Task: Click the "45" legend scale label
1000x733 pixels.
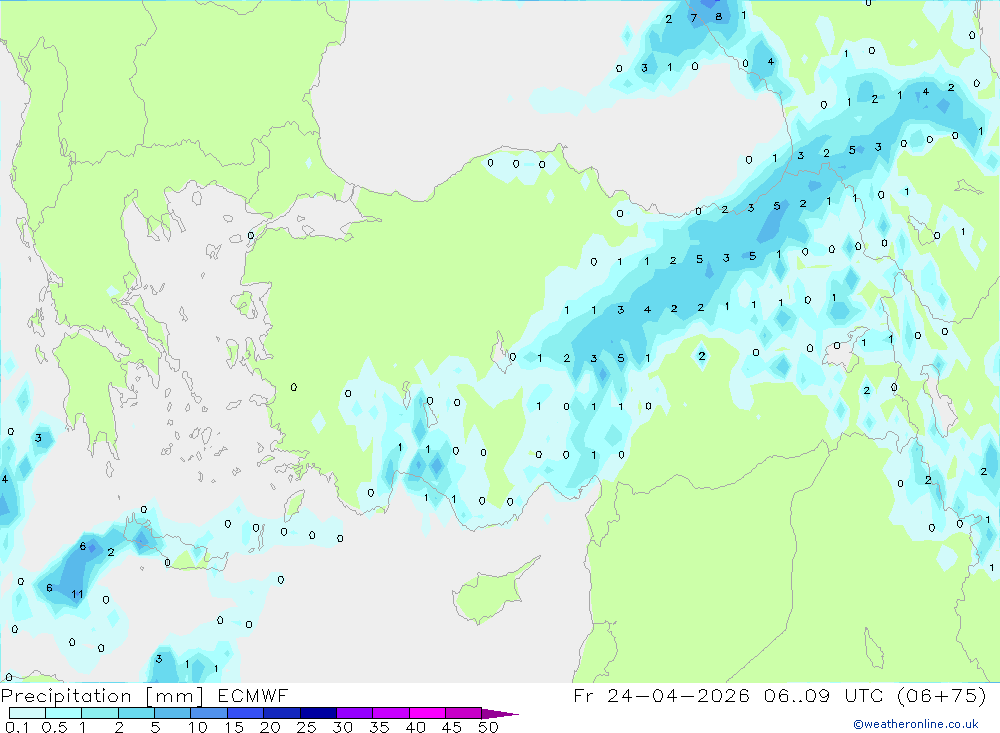Action: click(x=452, y=727)
